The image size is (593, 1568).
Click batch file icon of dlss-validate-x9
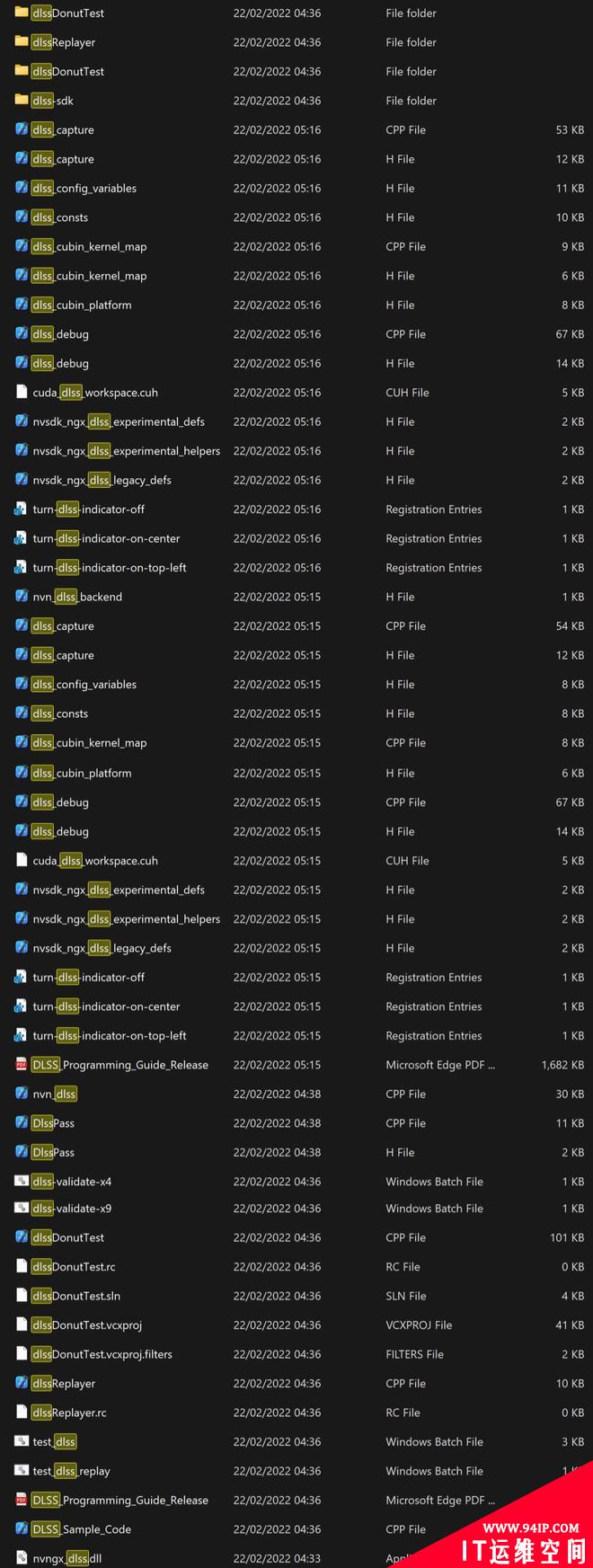pyautogui.click(x=22, y=1209)
